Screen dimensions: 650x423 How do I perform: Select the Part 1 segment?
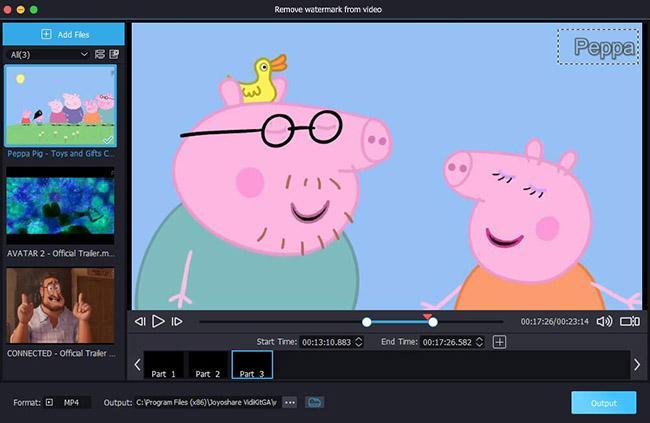(164, 365)
